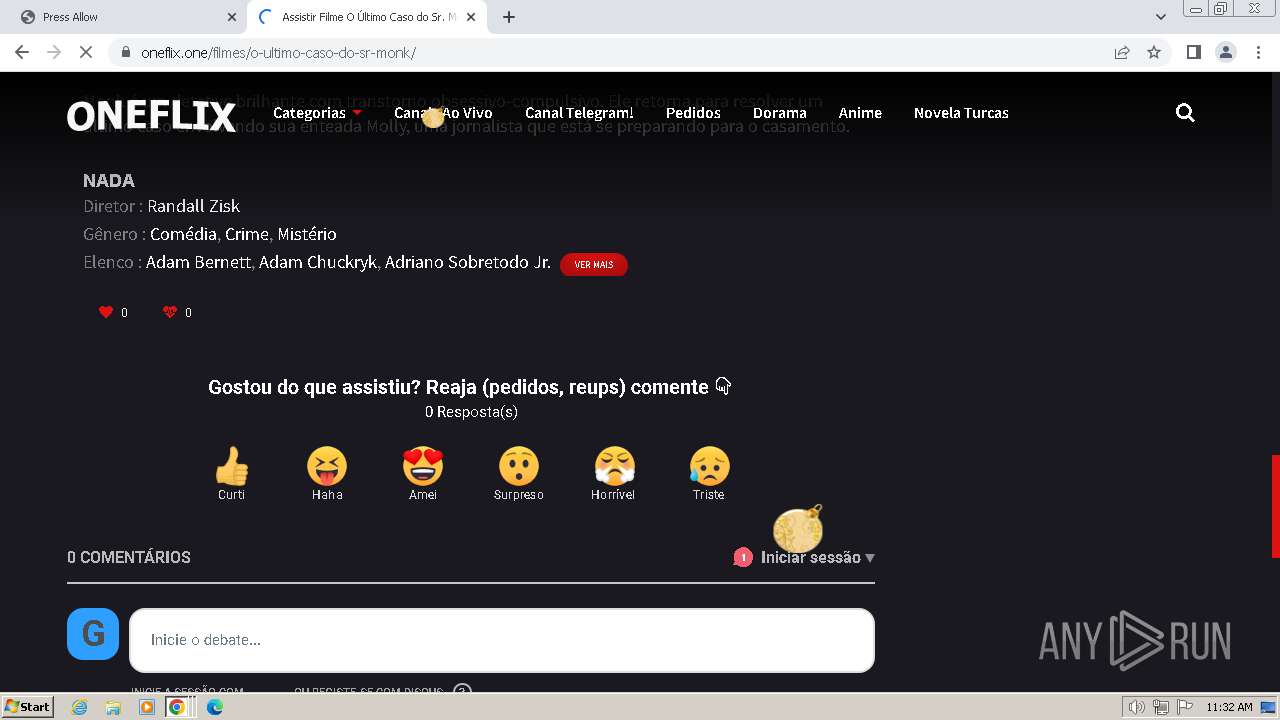Open Microsoft Edge from the taskbar
1280x720 pixels.
[x=215, y=707]
